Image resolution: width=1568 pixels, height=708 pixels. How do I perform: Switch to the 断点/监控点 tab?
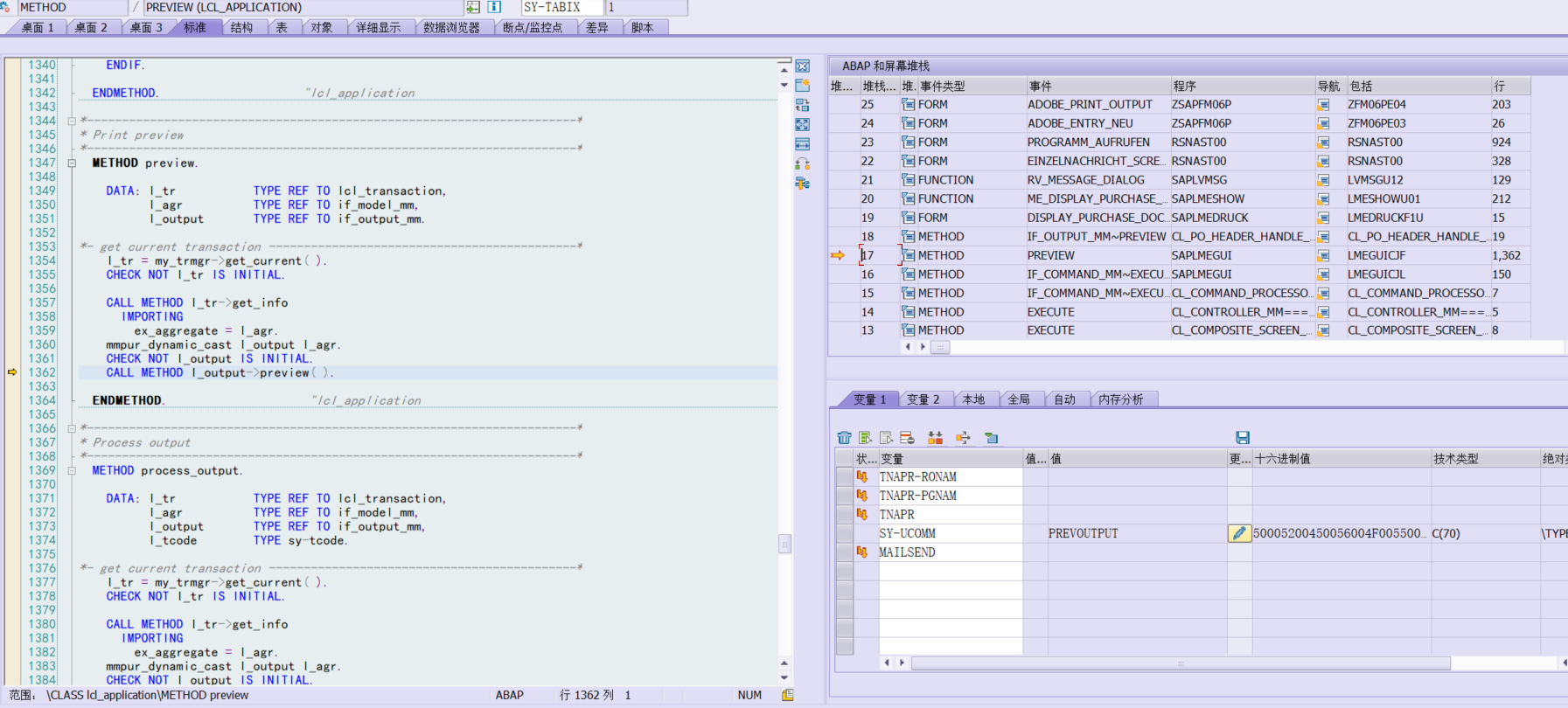coord(532,28)
